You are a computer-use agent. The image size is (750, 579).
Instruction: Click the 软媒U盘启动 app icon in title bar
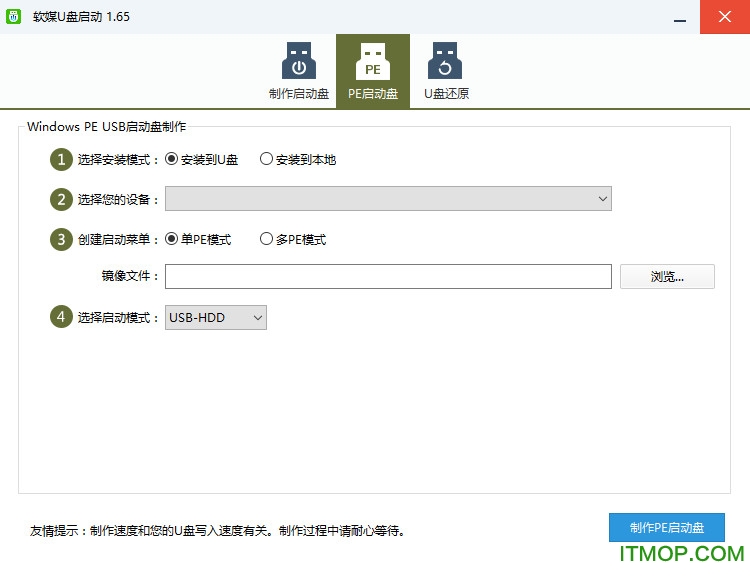pyautogui.click(x=13, y=17)
